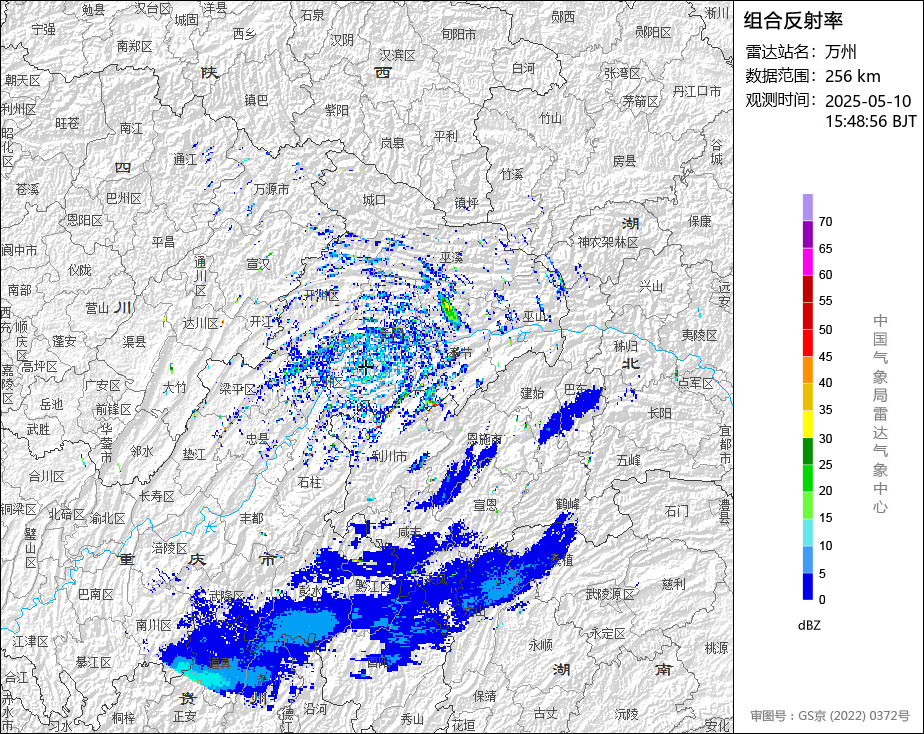
Task: Select the light purple 70 dBZ legend swatch
Action: coord(807,207)
